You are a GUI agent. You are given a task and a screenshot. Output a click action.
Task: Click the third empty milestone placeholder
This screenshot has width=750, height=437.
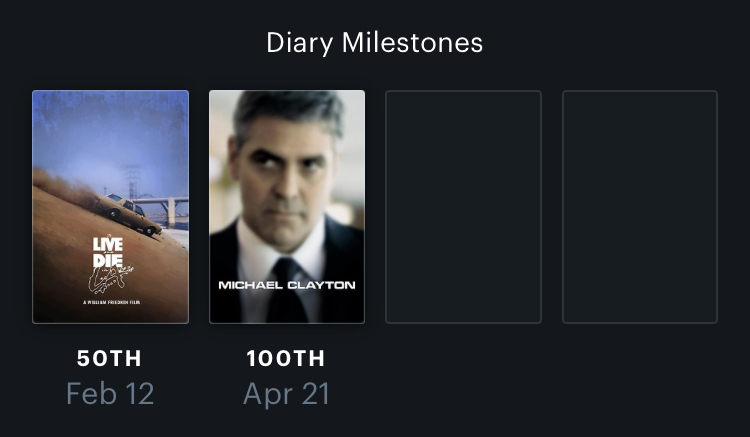463,207
